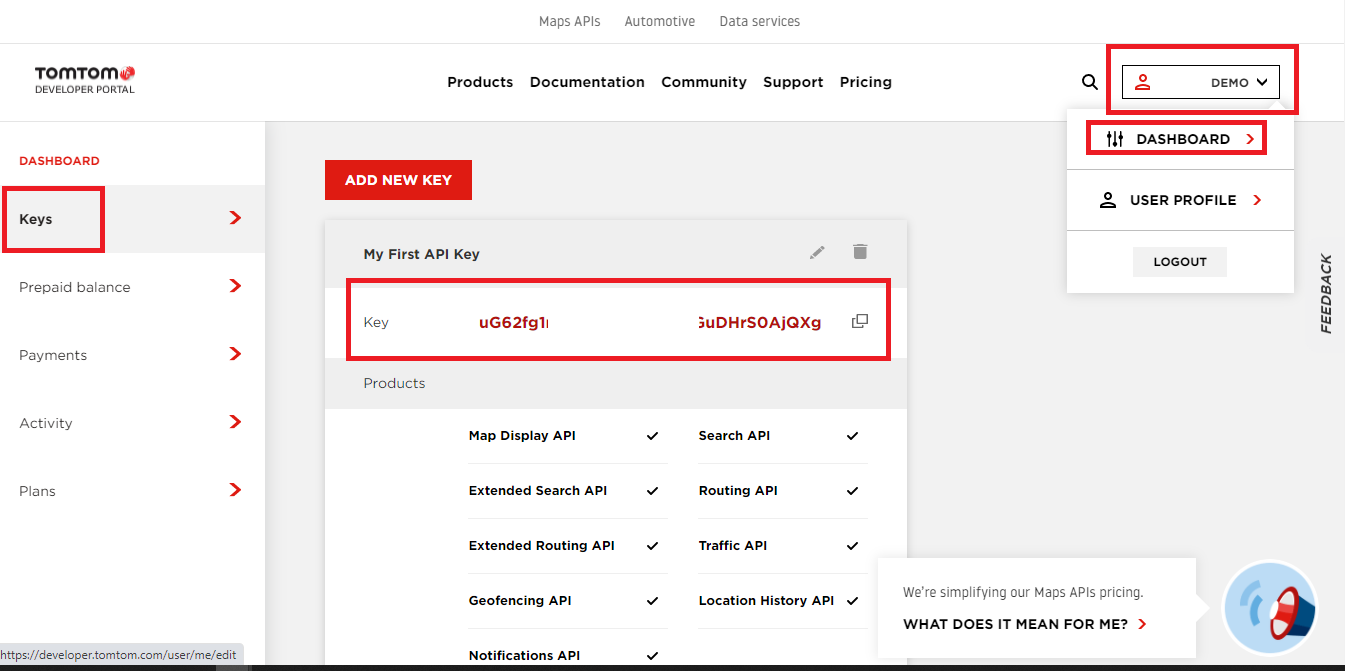The width and height of the screenshot is (1345, 671).
Task: Click the TomTom Developer Portal logo
Action: tap(85, 80)
